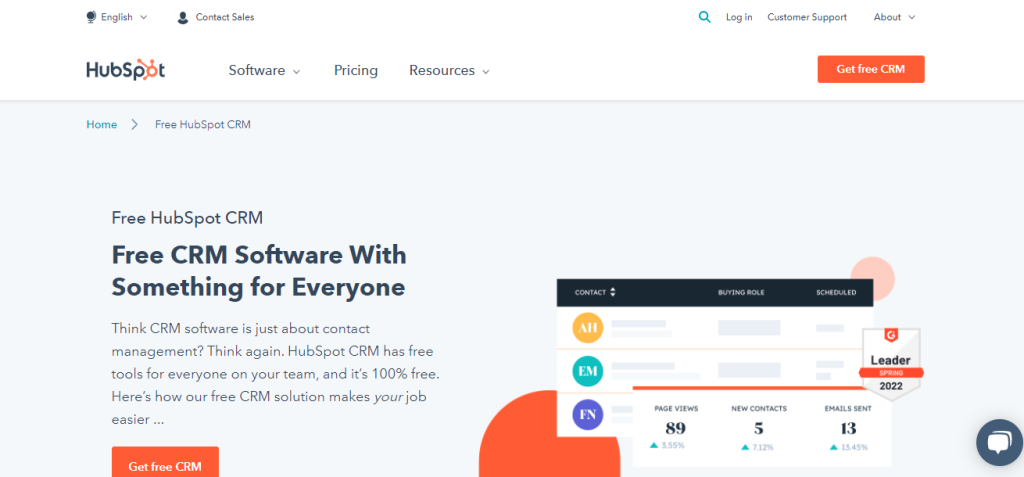
Task: Click the Page Views 89 stat
Action: (676, 428)
